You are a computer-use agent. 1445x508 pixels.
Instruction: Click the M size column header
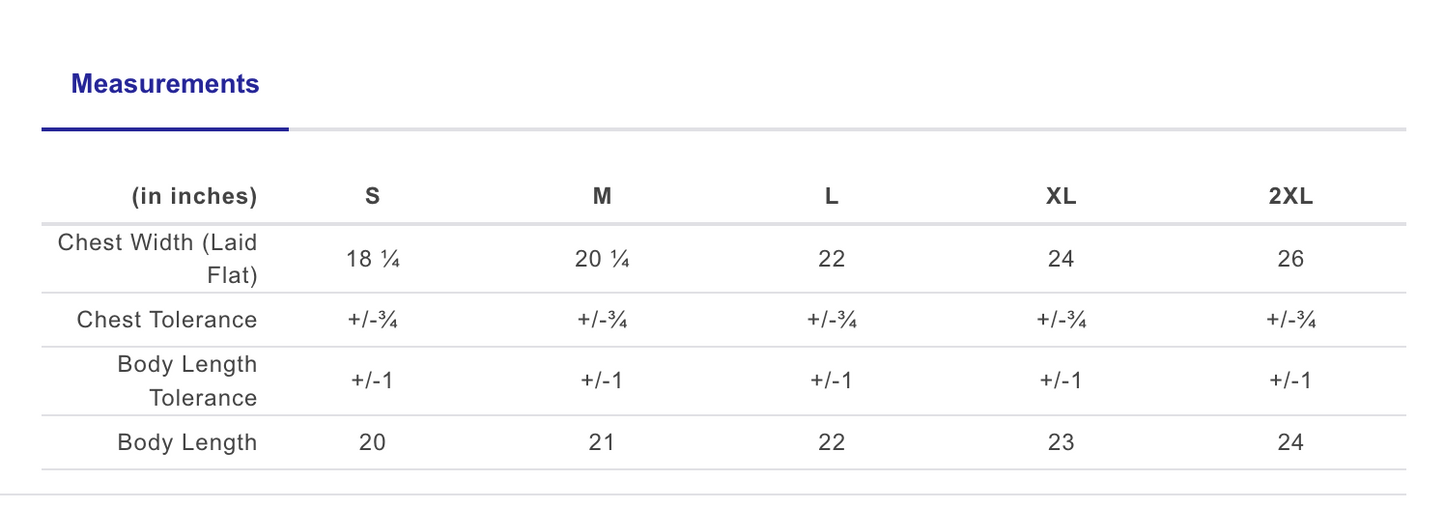pyautogui.click(x=602, y=197)
